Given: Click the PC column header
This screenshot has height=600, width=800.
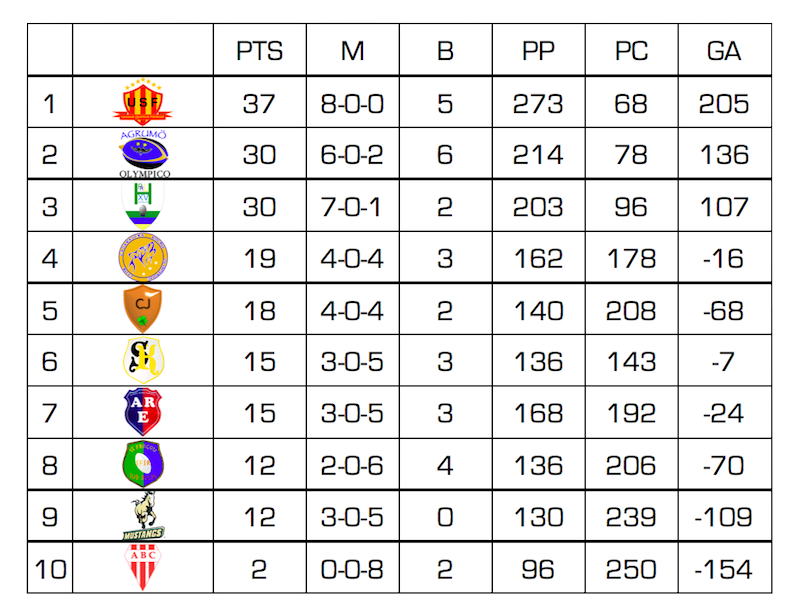Looking at the screenshot, I should click(631, 51).
